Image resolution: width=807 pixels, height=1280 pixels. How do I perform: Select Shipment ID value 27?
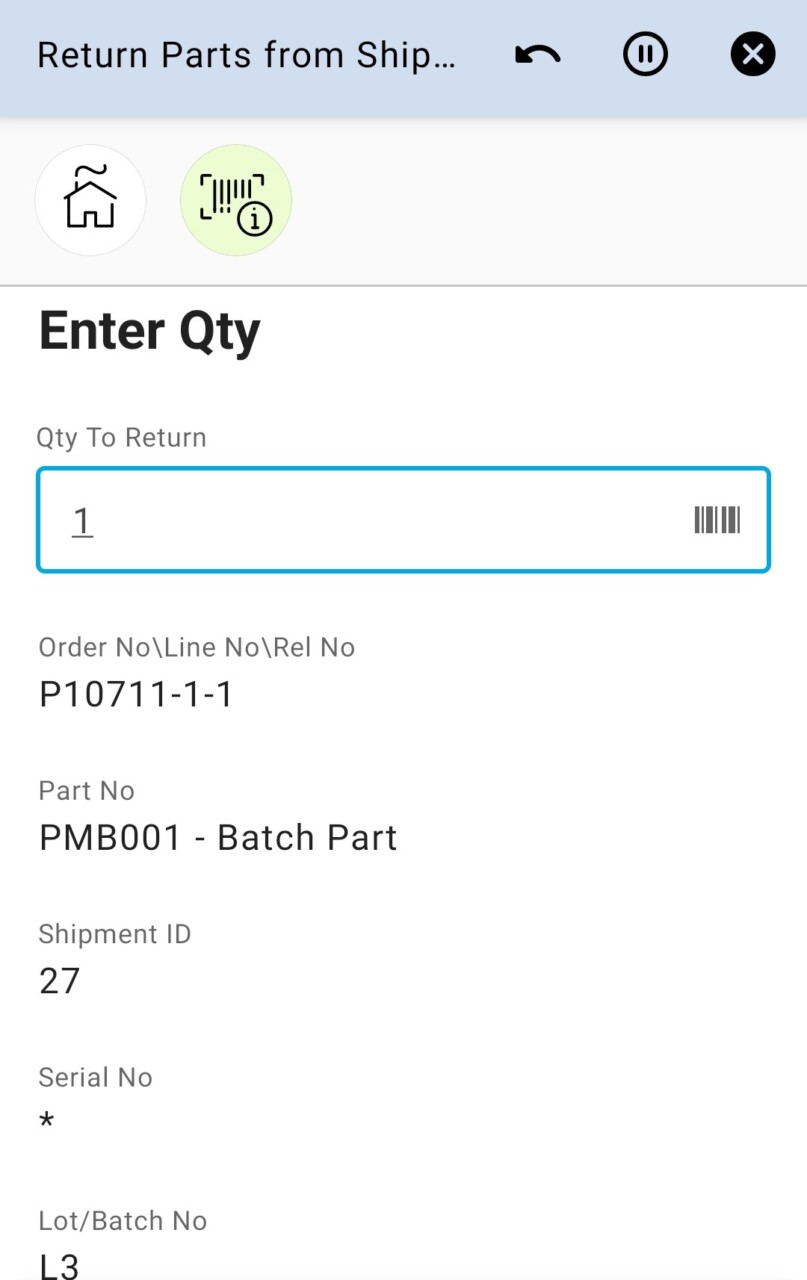pos(60,981)
